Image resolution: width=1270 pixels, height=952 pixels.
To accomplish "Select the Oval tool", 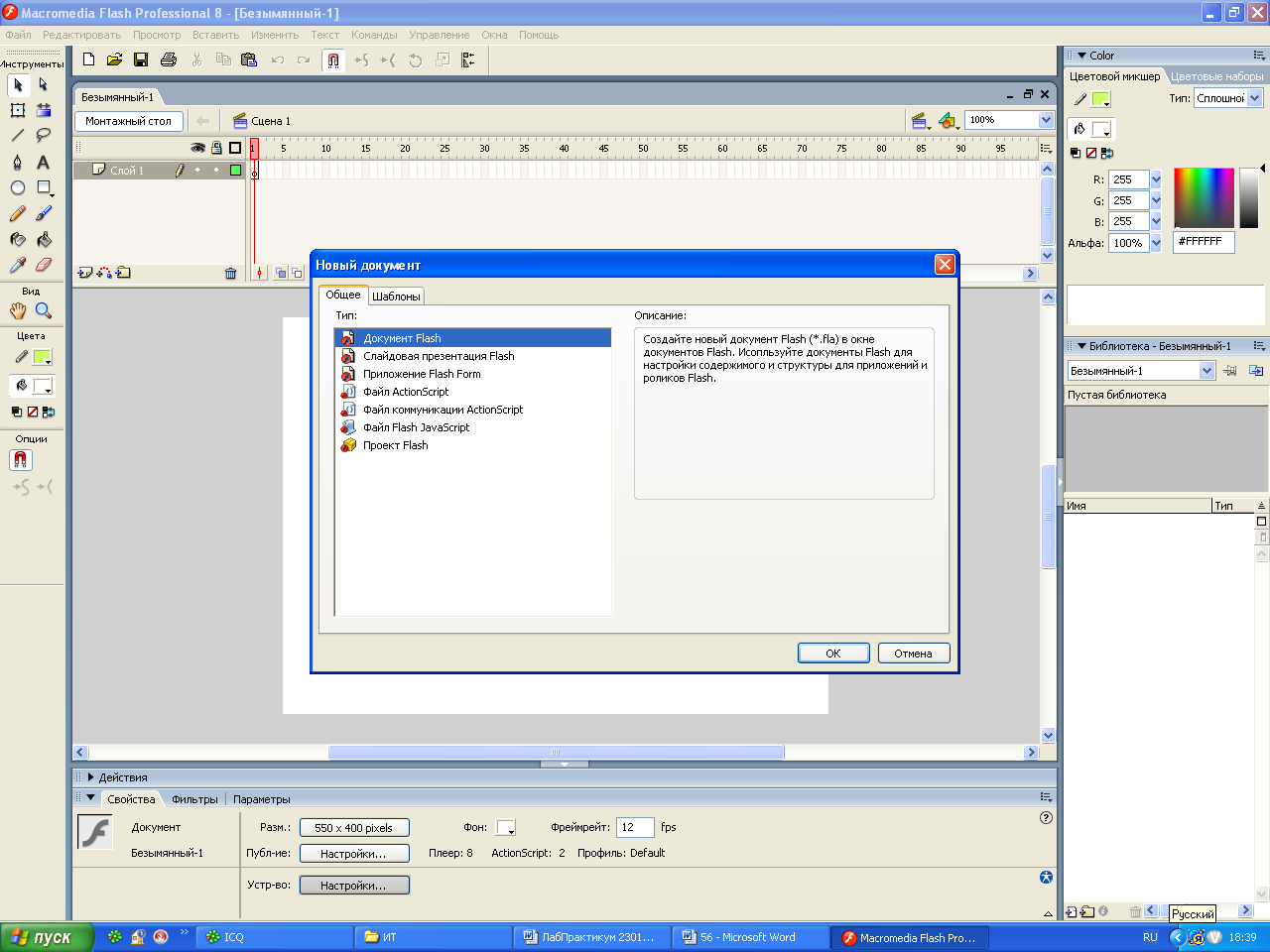I will (18, 187).
